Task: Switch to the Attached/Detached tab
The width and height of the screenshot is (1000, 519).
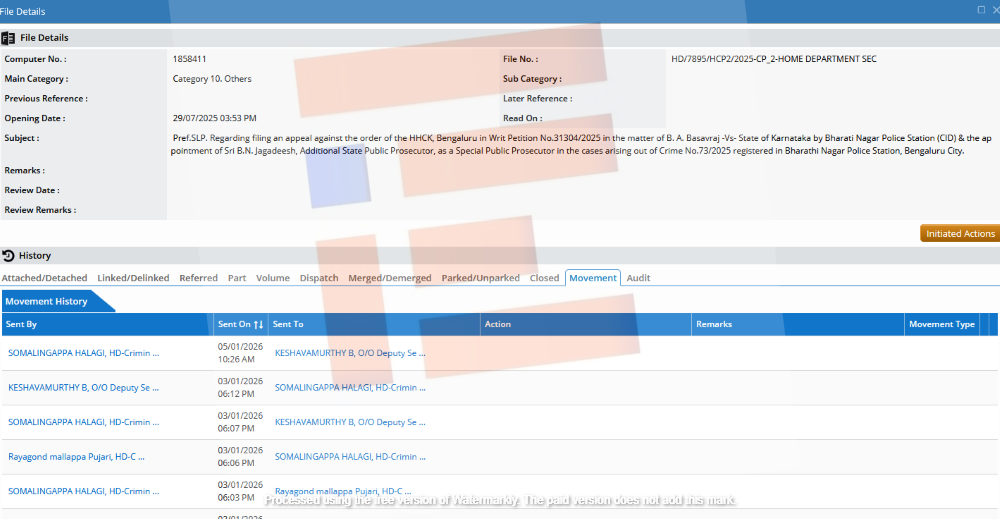Action: (x=44, y=278)
